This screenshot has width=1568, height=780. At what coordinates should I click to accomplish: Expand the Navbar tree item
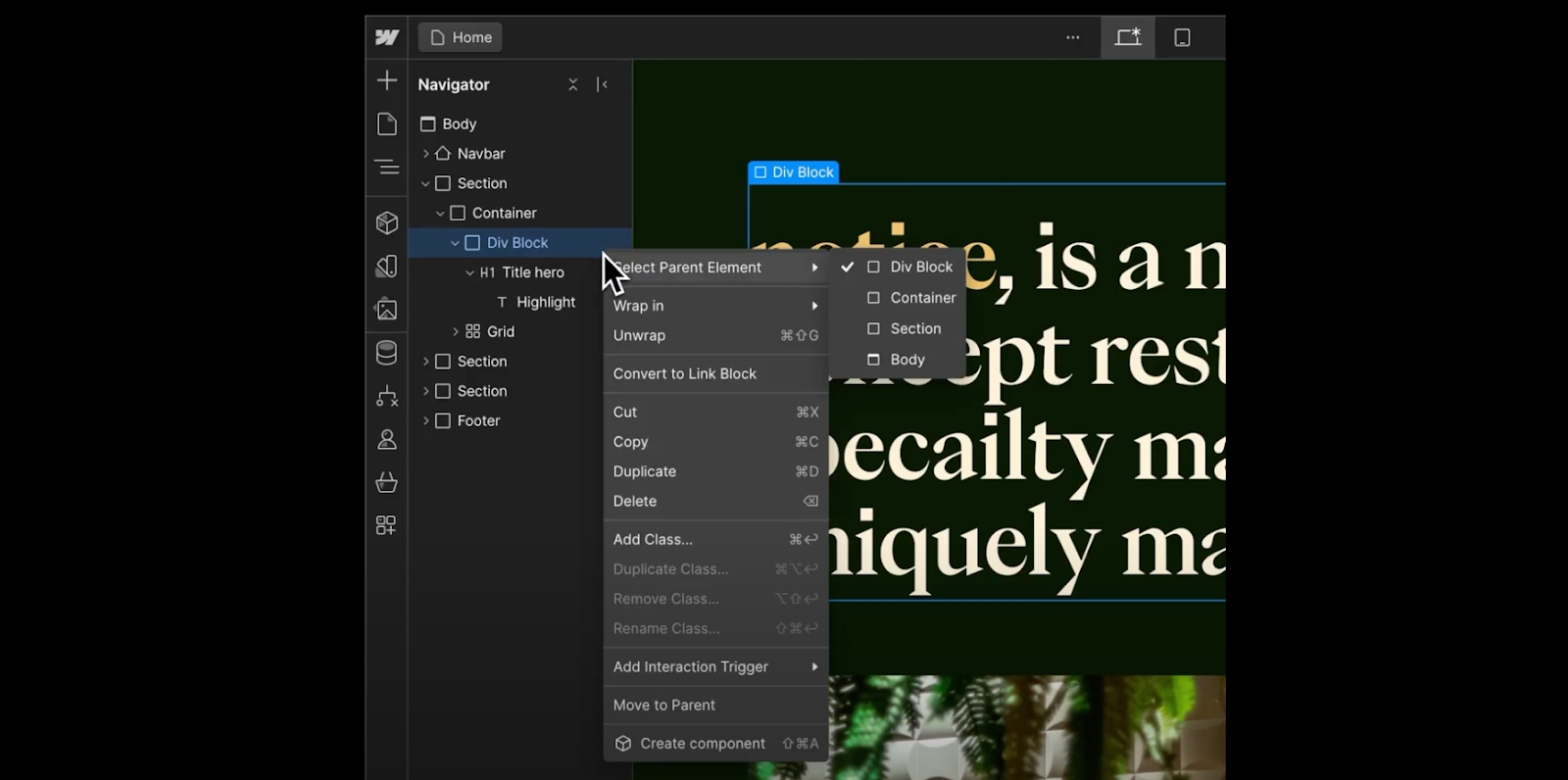[x=425, y=154]
